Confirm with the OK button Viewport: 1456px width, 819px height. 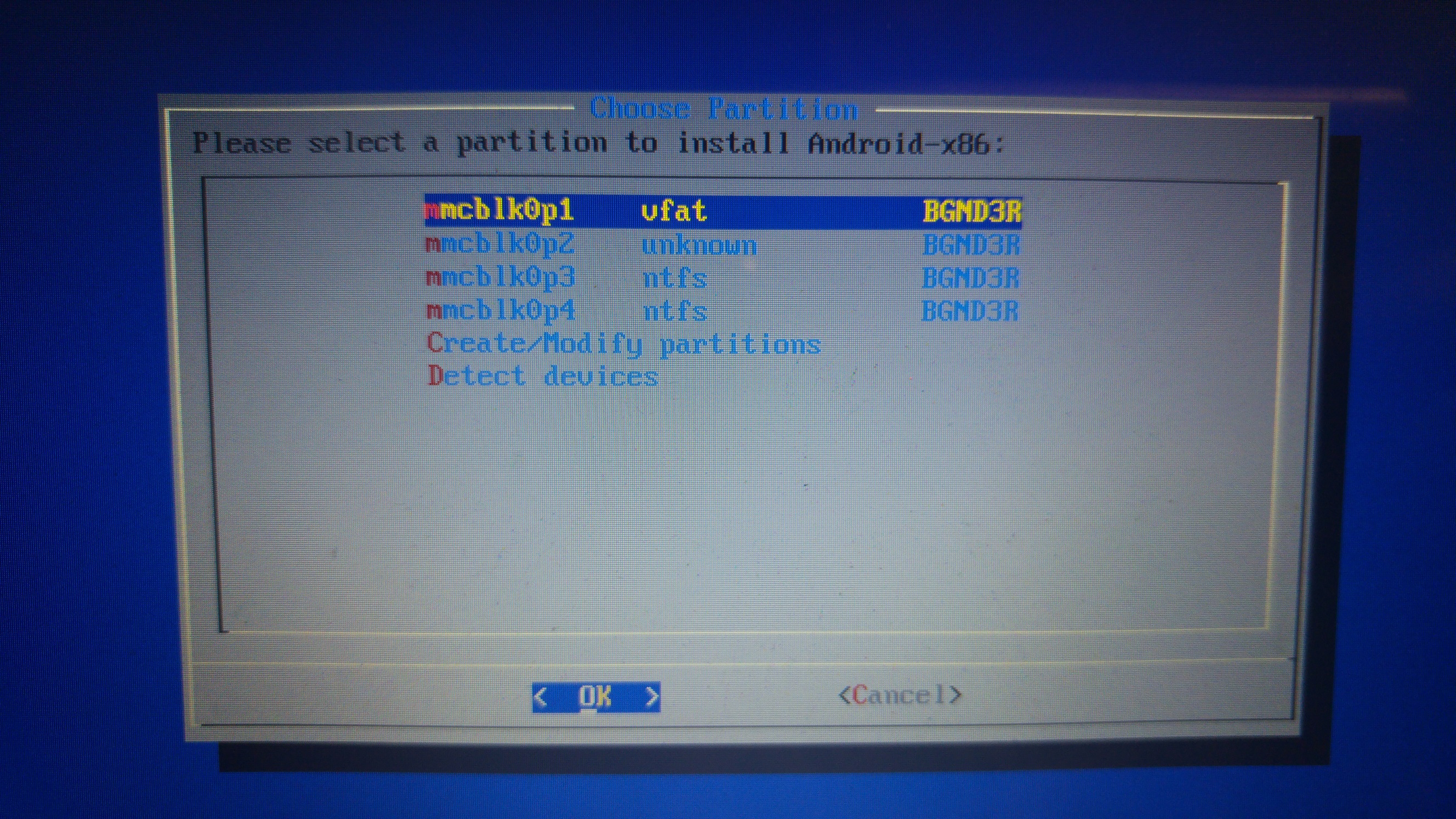[x=596, y=697]
